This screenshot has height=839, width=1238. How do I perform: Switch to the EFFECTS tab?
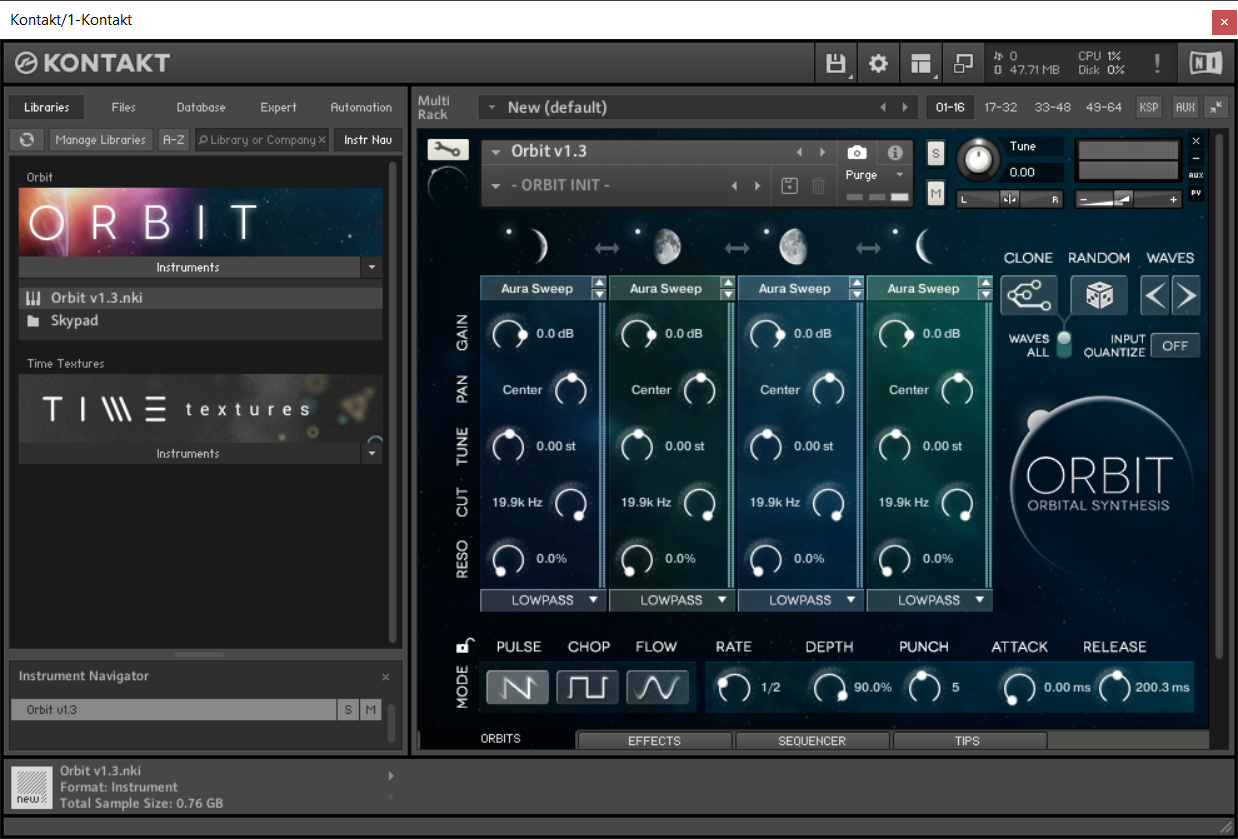click(x=654, y=741)
